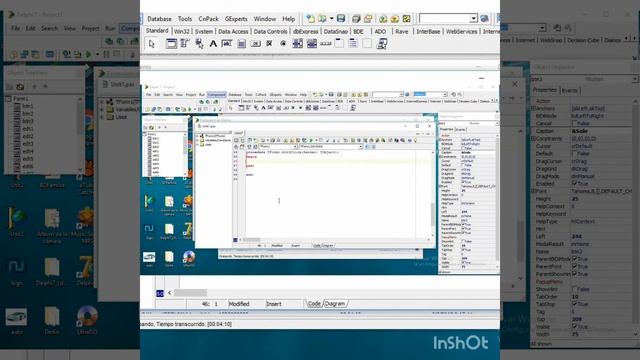Select the ActionList component icon
The image size is (640, 360).
coord(382,44)
